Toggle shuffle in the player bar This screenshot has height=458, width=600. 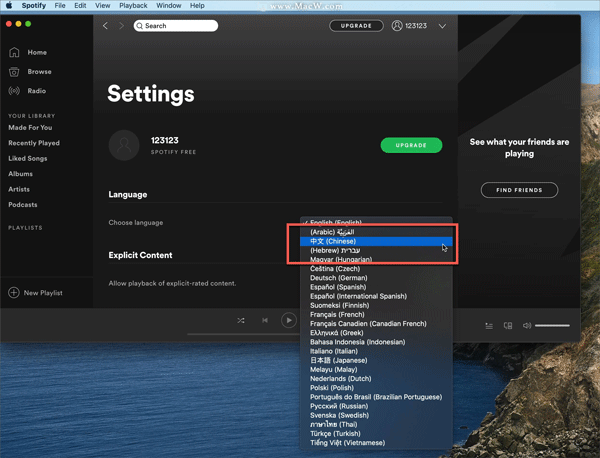[241, 320]
